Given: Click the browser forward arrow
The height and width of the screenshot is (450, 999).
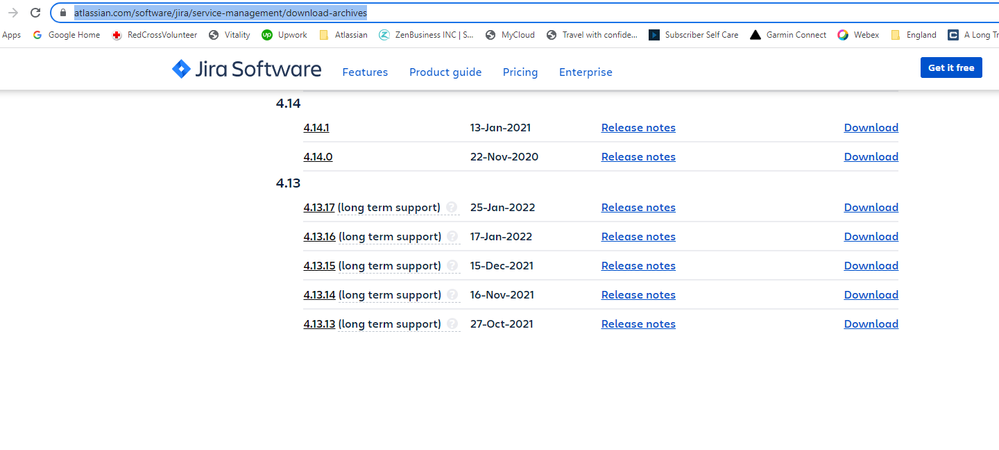Looking at the screenshot, I should point(13,13).
